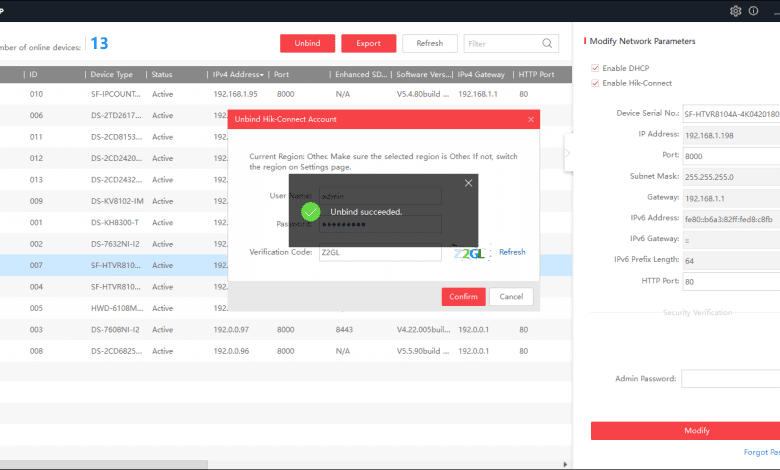Sort by Software Version column header
The image size is (780, 470).
pos(422,75)
